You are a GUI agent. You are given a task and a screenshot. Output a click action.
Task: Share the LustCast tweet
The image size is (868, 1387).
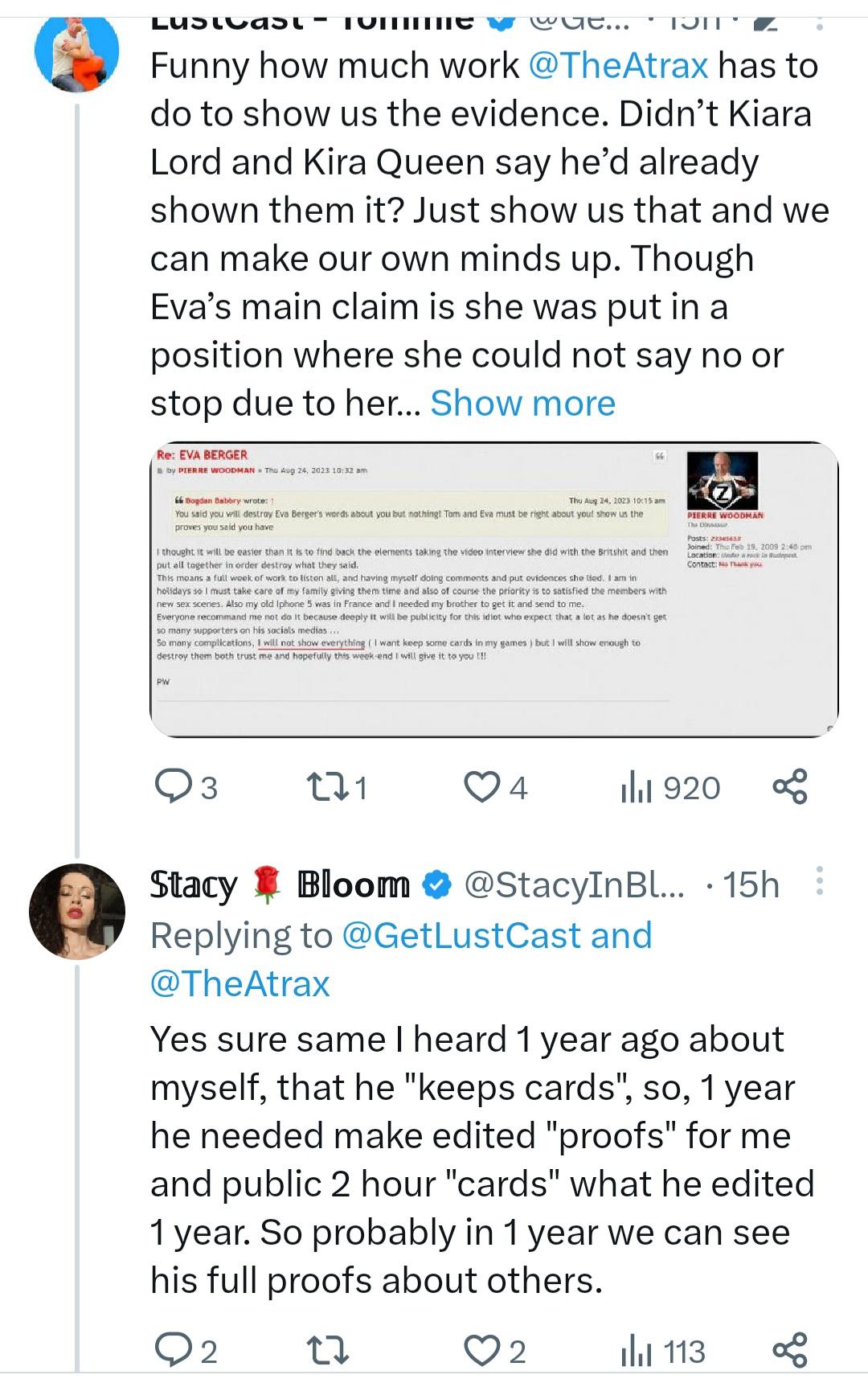click(x=789, y=787)
